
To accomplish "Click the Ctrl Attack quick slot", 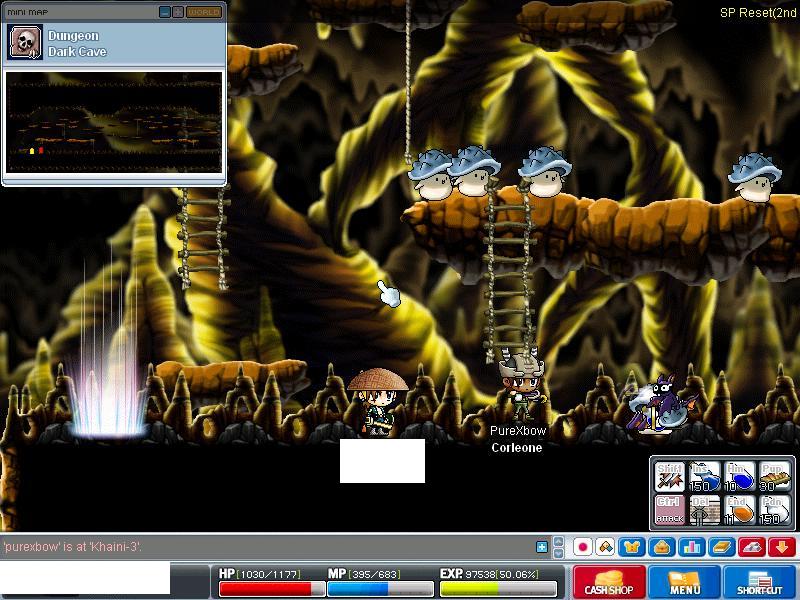I will click(669, 510).
